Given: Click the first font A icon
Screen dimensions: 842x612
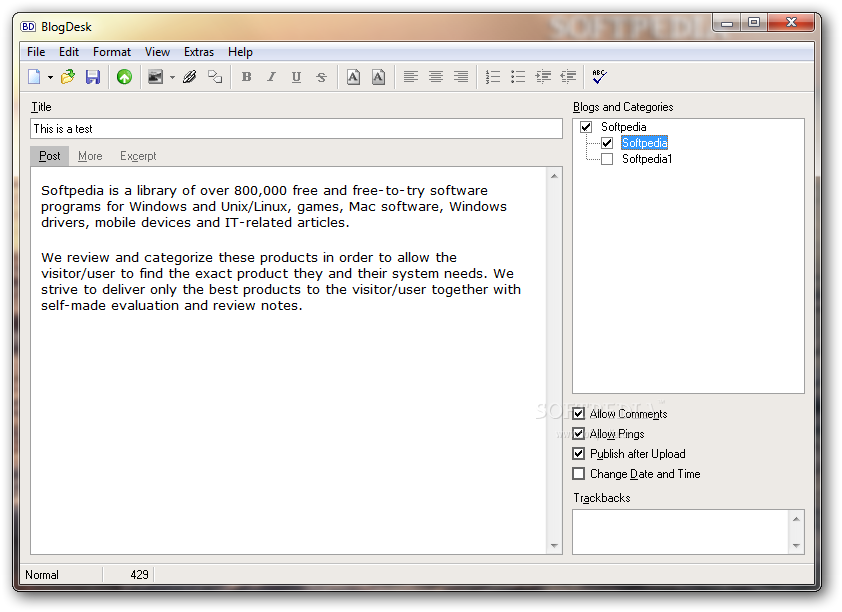Looking at the screenshot, I should [x=353, y=77].
